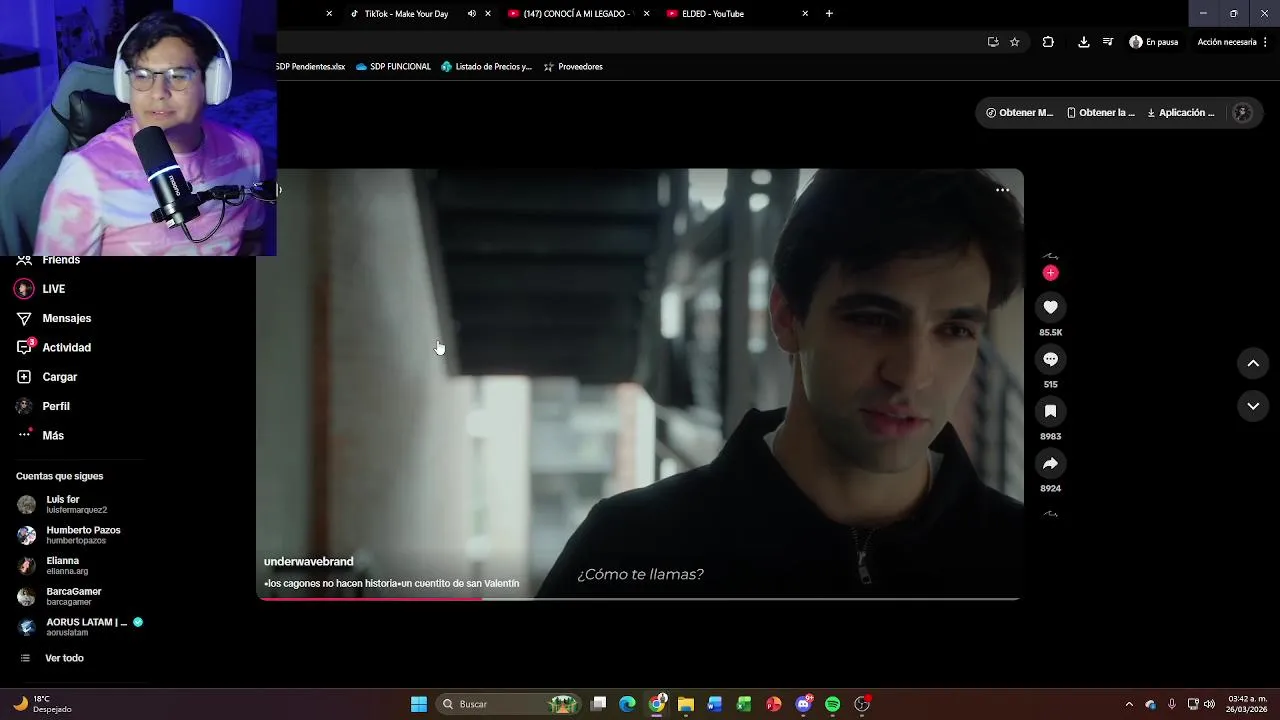Open Humberto Pazos followed account
The width and height of the screenshot is (1280, 720).
click(x=69, y=535)
